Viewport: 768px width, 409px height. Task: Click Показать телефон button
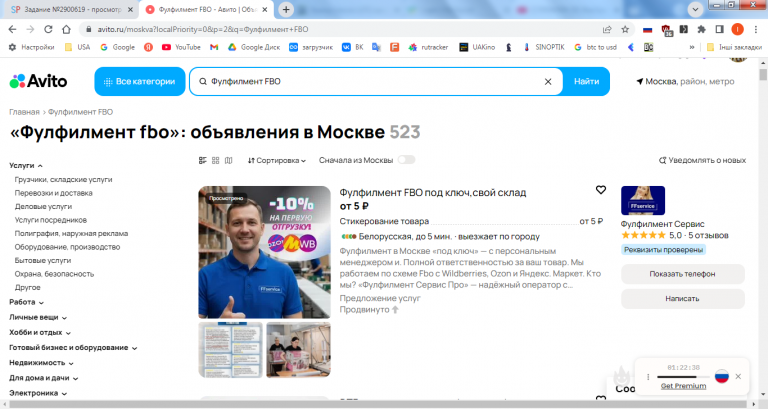[x=682, y=274]
